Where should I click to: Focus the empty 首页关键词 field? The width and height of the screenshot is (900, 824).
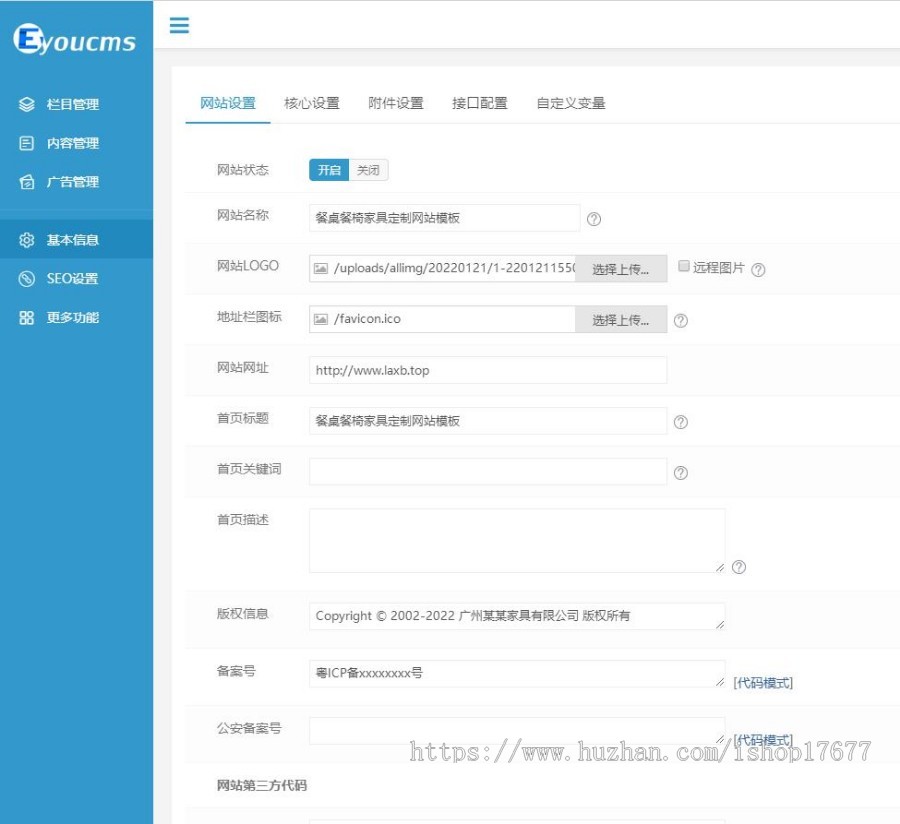click(488, 472)
